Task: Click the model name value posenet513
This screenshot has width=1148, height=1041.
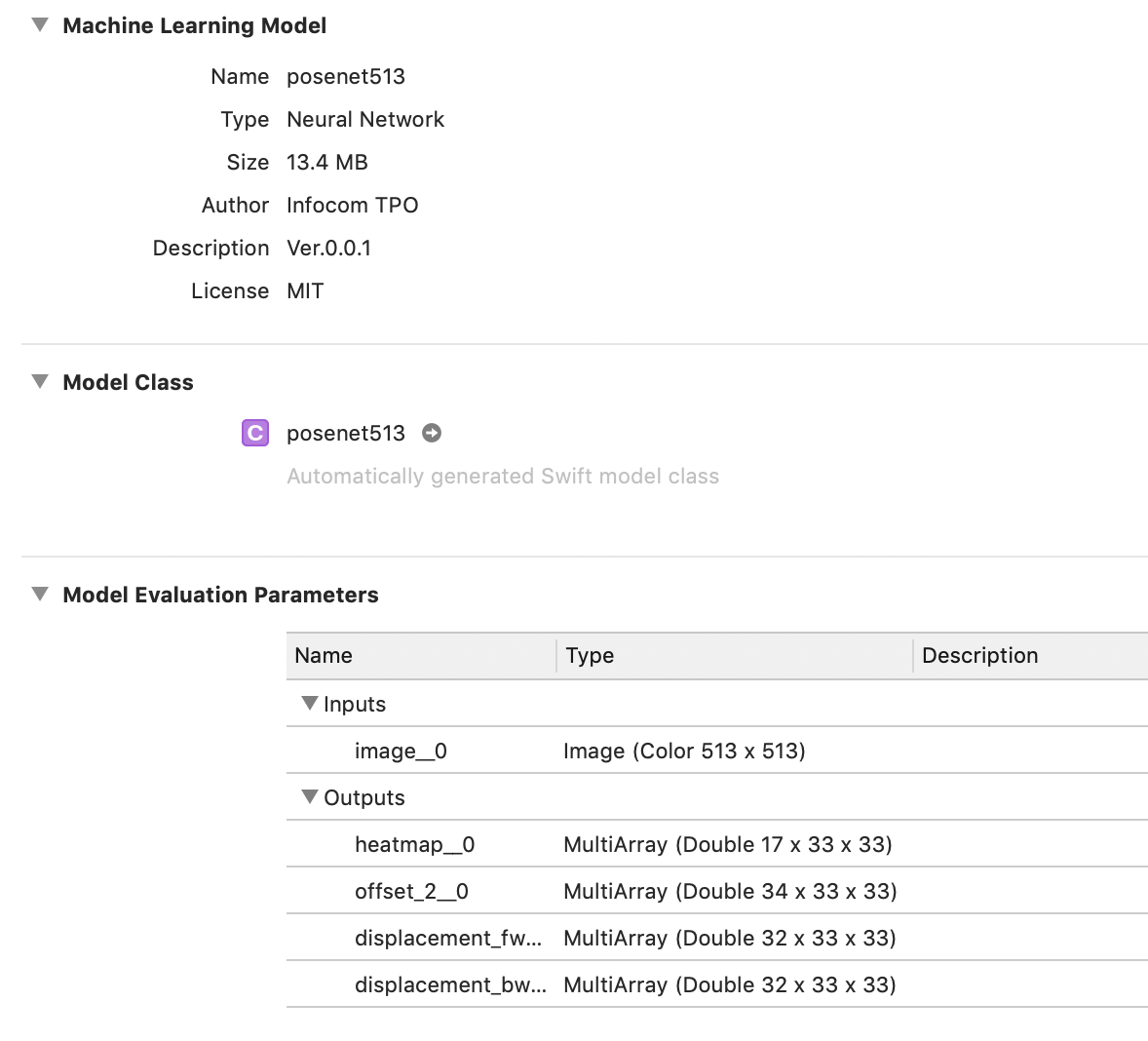Action: (345, 77)
